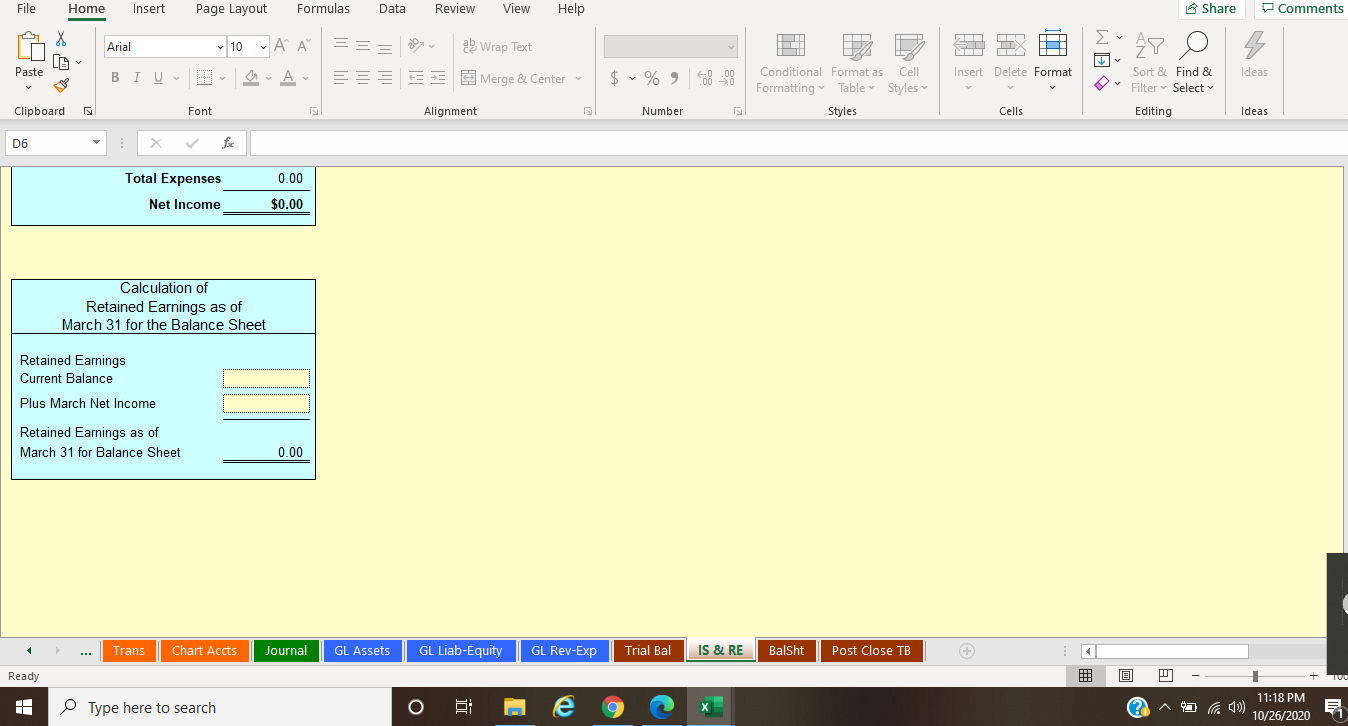Apply the Accounting dollar format
The width and height of the screenshot is (1348, 726).
(615, 78)
